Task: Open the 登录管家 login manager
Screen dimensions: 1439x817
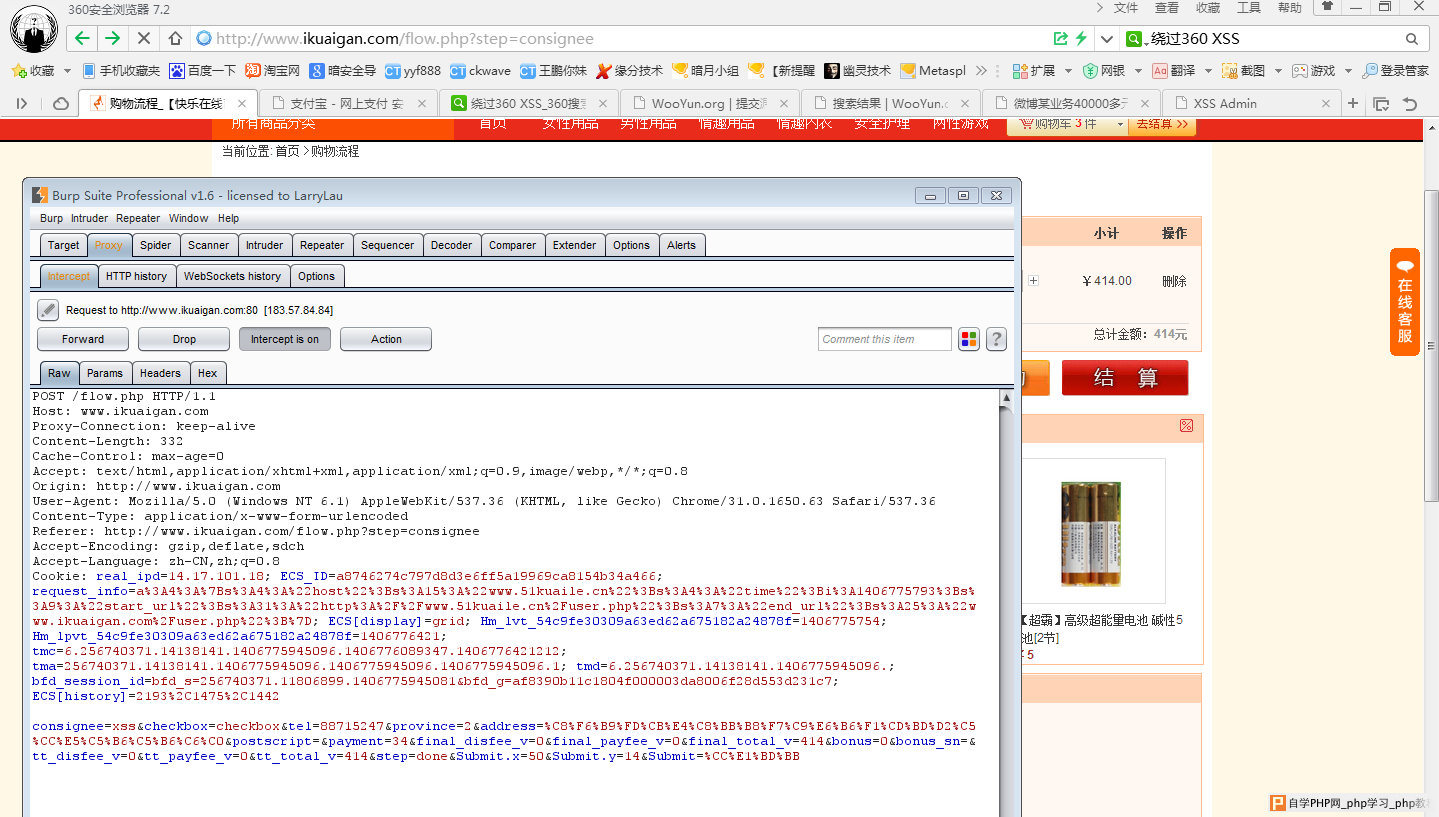Action: 1396,71
